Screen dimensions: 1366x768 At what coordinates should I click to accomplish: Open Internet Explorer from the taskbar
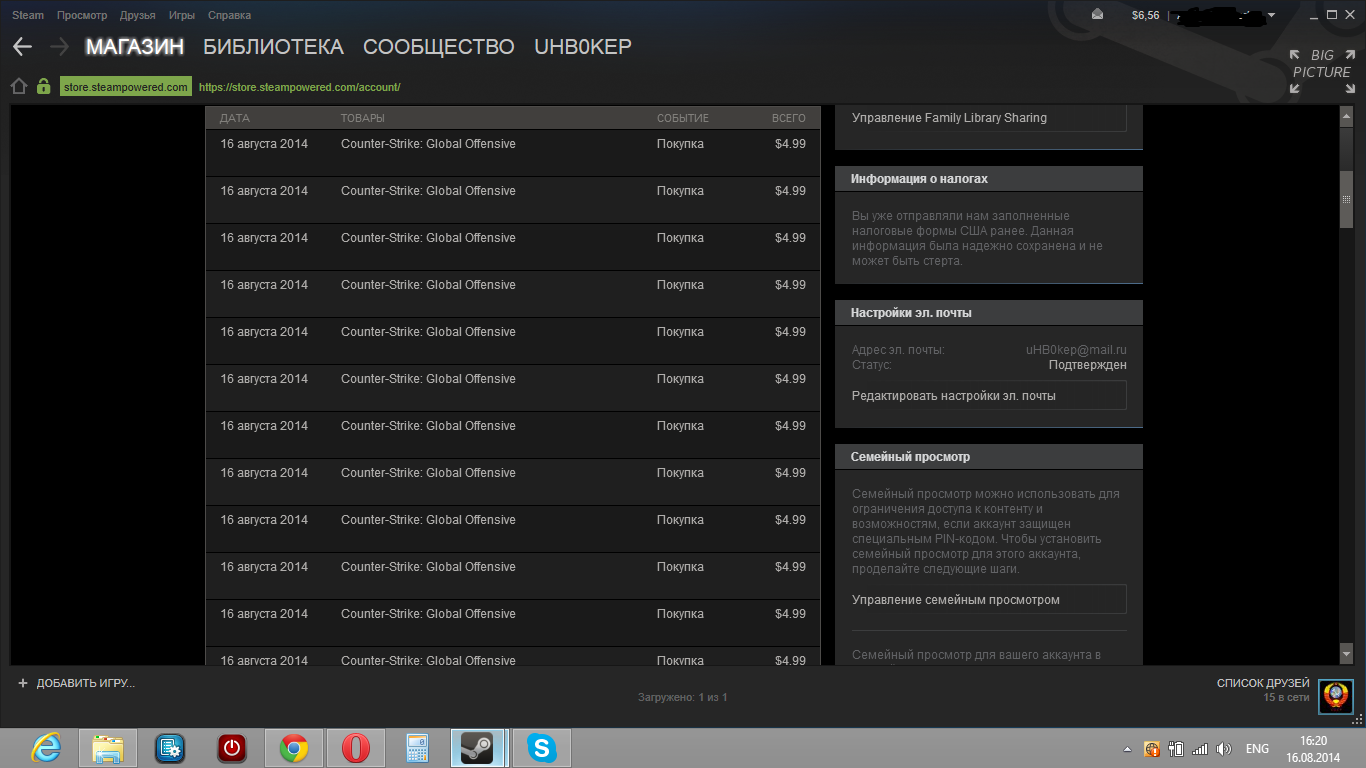click(x=46, y=748)
